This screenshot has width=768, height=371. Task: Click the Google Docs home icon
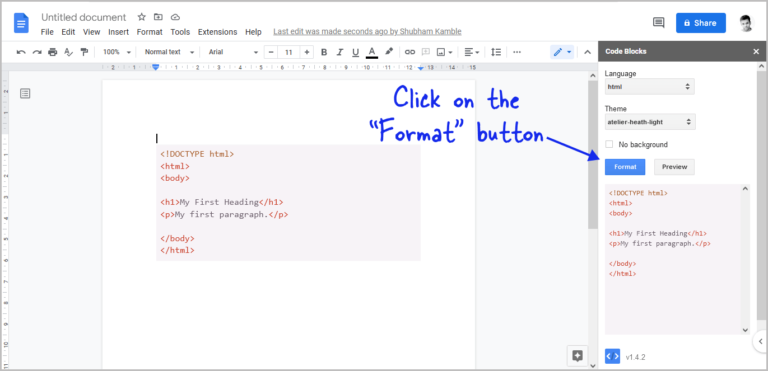[22, 23]
